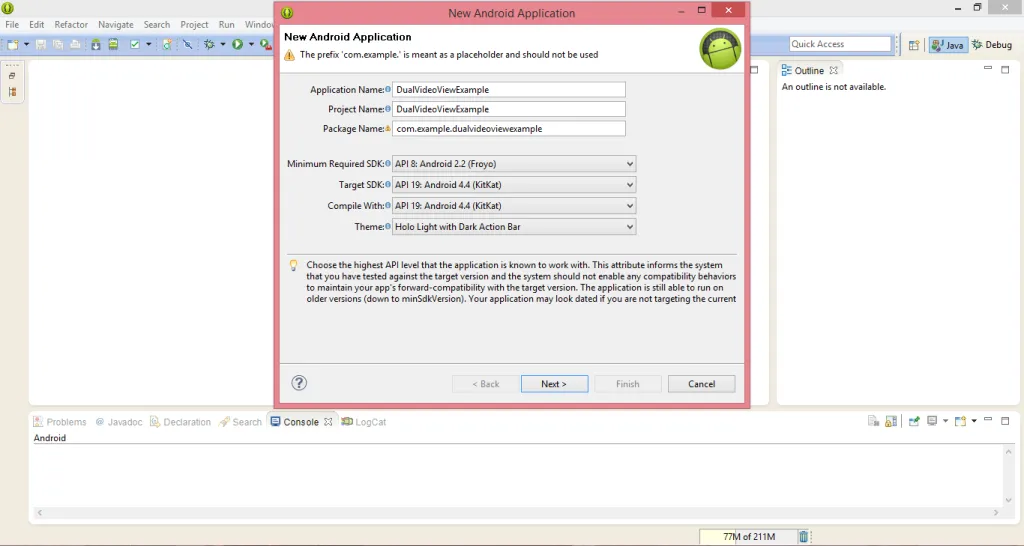The width and height of the screenshot is (1024, 546).
Task: Click the Quick Access search box
Action: 840,44
